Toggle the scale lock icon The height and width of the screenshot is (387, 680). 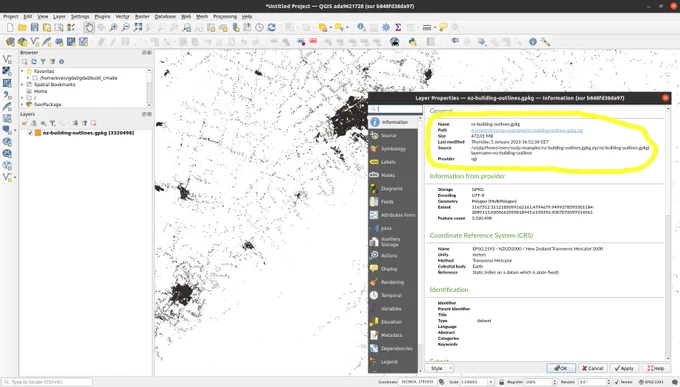coord(501,382)
